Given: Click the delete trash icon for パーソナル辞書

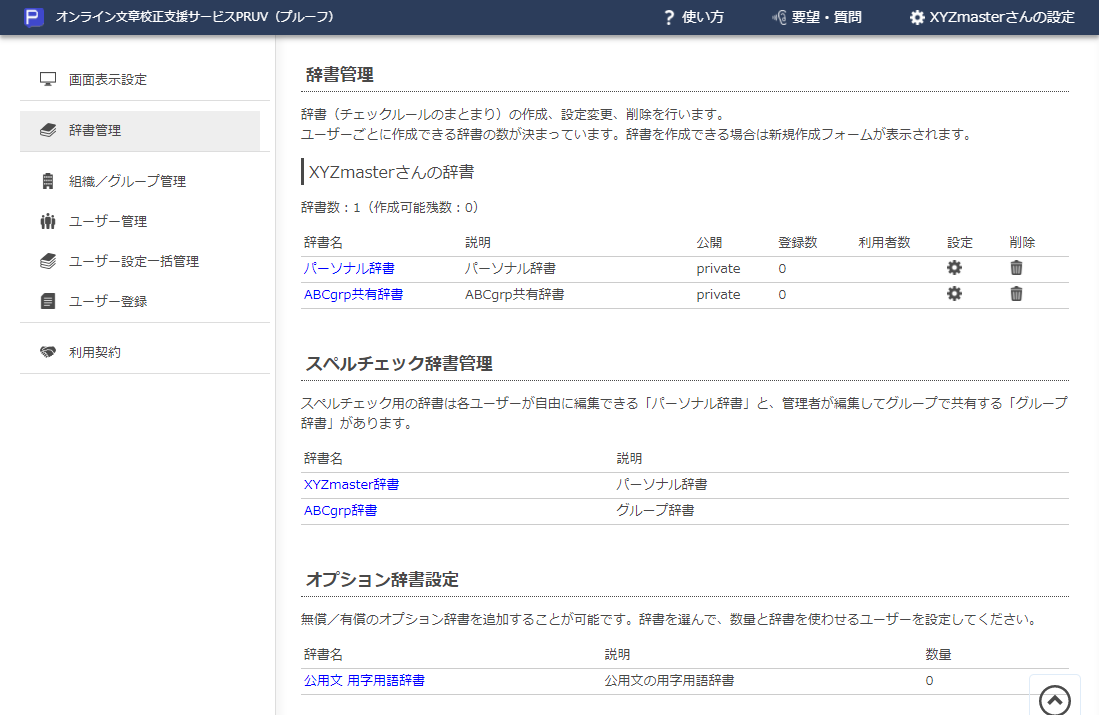Looking at the screenshot, I should tap(1017, 267).
